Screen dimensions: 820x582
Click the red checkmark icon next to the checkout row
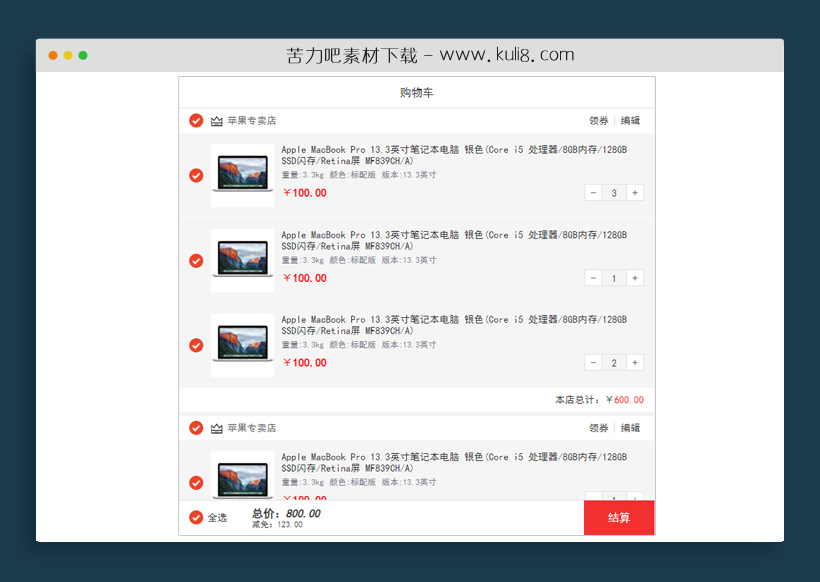click(196, 518)
